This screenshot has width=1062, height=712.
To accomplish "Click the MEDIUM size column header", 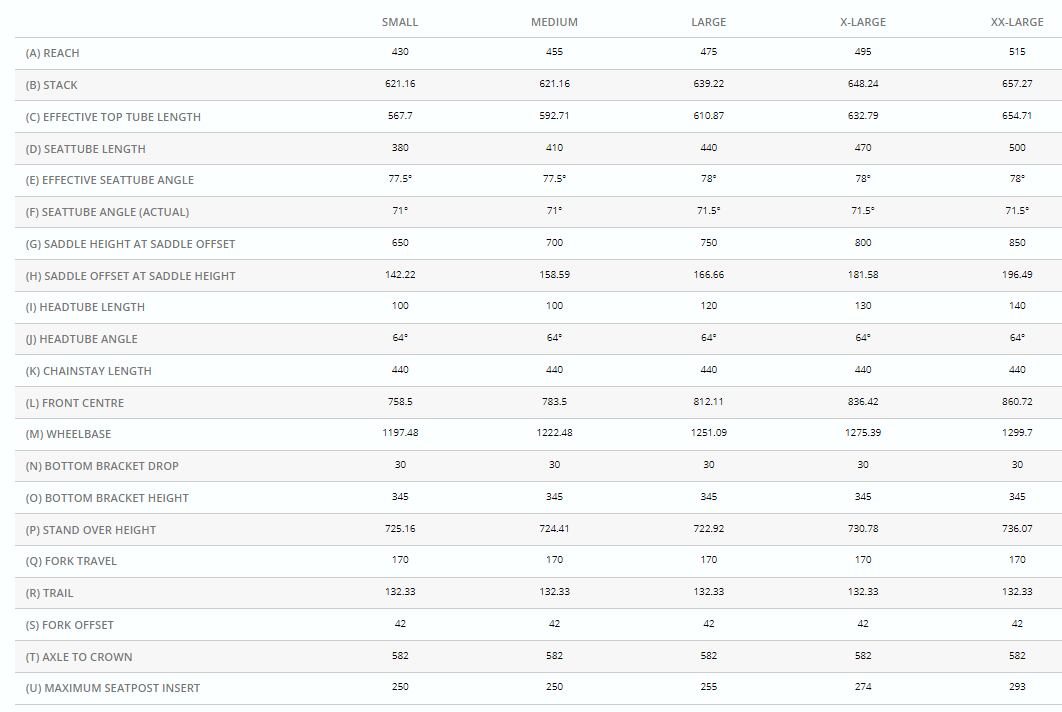I will (554, 22).
